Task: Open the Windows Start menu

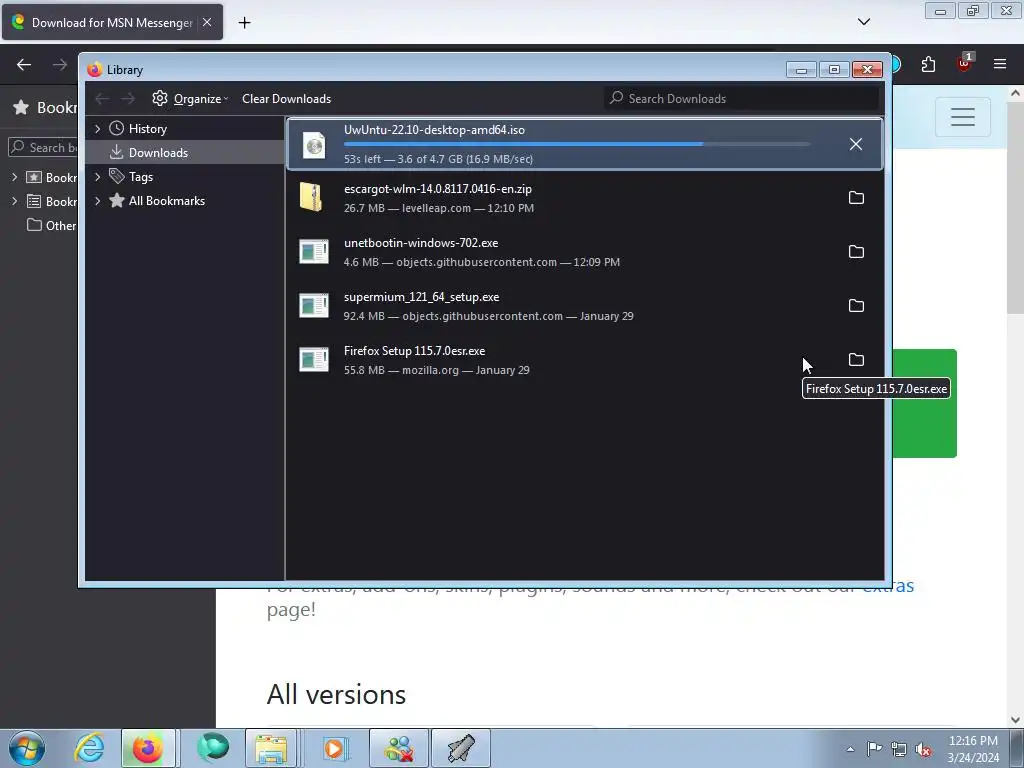Action: pyautogui.click(x=27, y=748)
